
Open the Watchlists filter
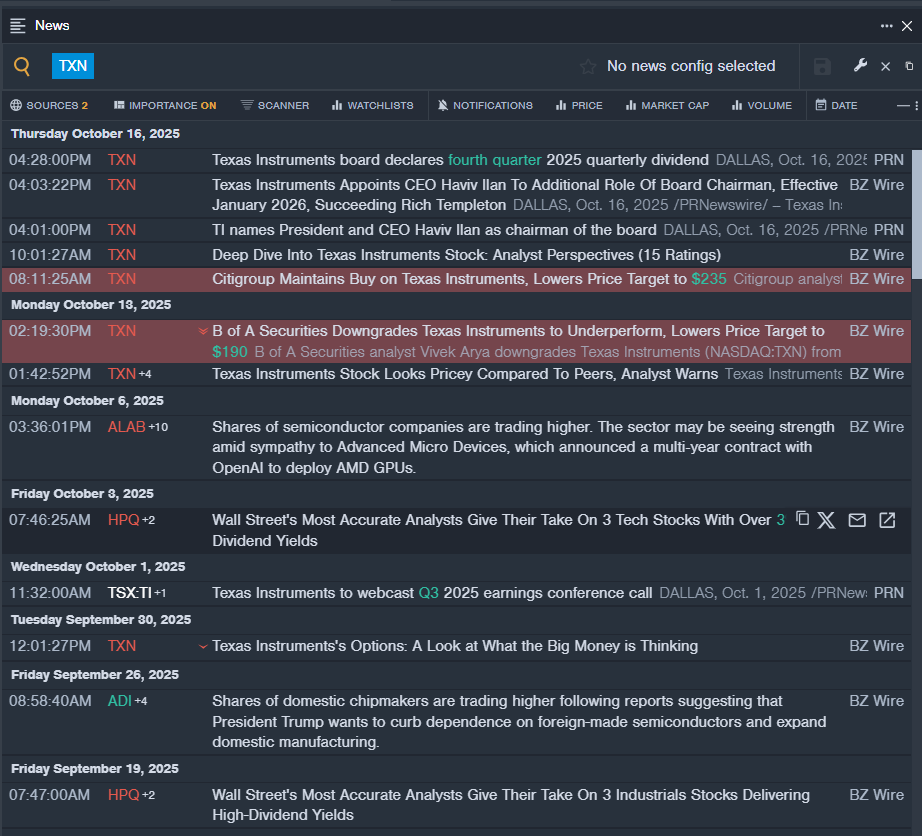click(372, 105)
